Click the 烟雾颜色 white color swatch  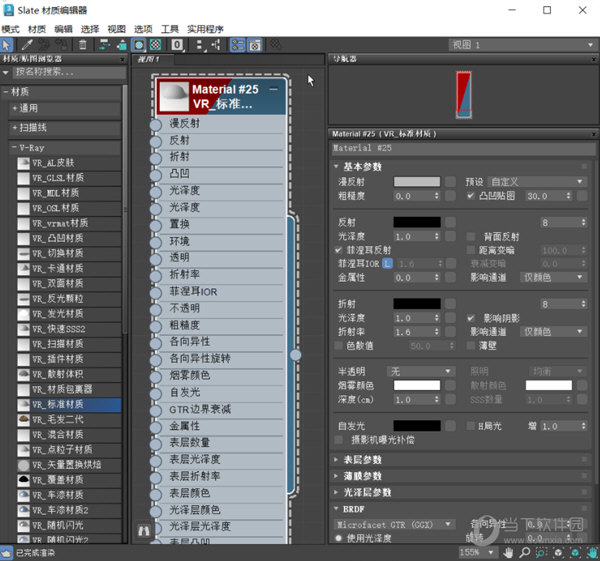coord(417,385)
